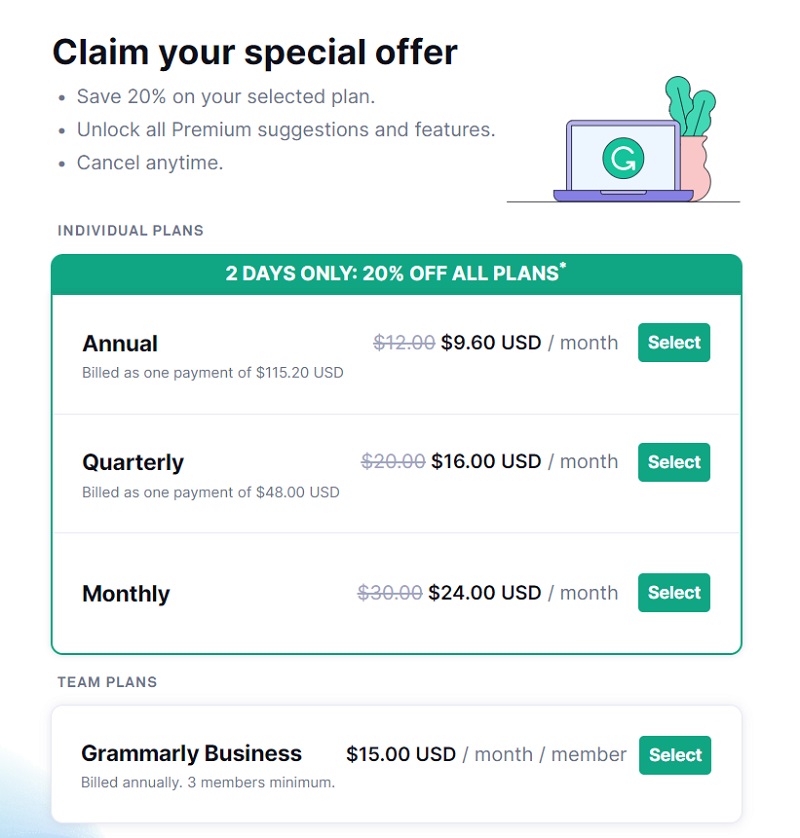This screenshot has height=838, width=800.
Task: Click the Claim your special offer heading
Action: (x=255, y=52)
